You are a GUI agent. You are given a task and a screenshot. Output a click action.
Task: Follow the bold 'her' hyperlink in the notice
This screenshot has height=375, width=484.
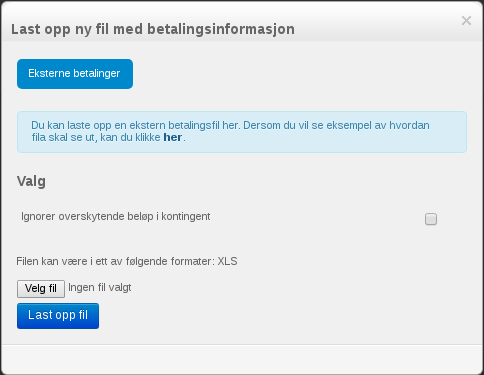172,137
